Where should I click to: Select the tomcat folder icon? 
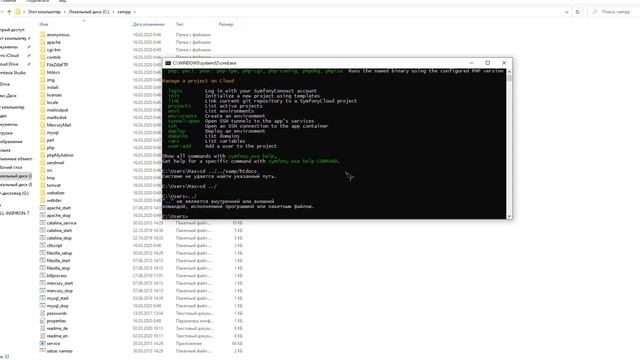42,185
